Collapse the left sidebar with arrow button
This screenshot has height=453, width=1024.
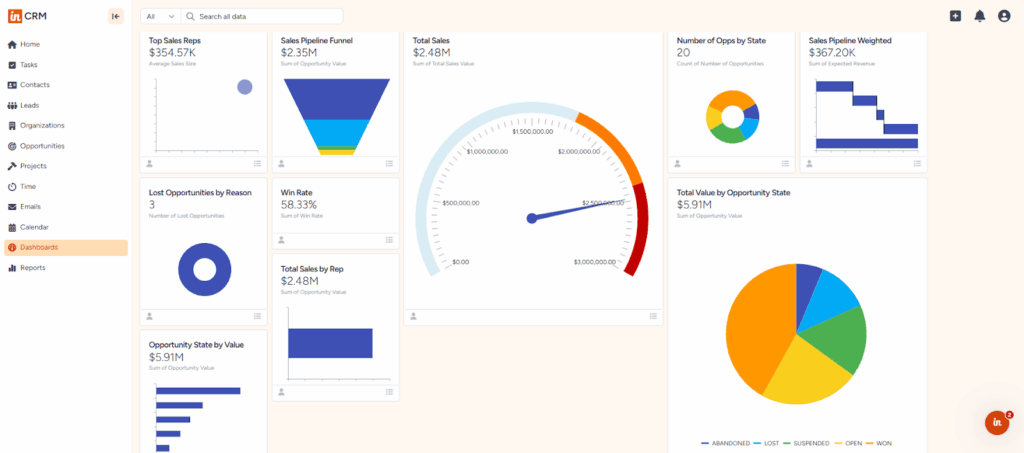[x=116, y=16]
